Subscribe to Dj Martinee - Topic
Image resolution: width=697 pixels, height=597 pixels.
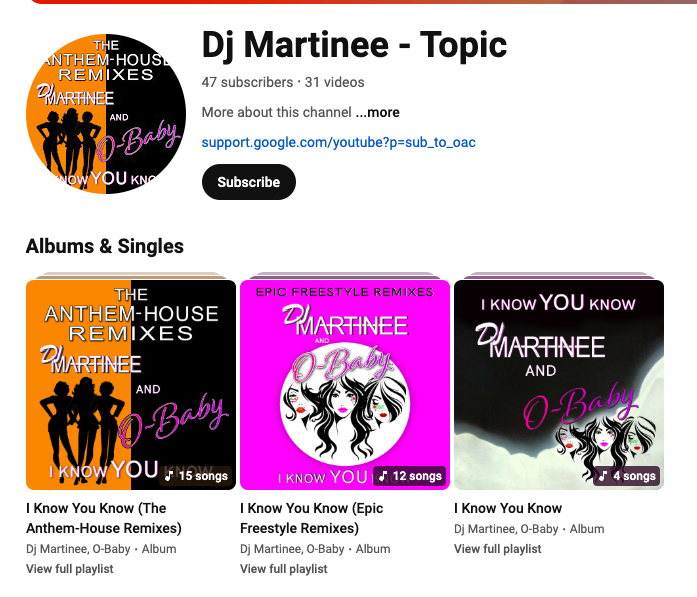pos(249,182)
